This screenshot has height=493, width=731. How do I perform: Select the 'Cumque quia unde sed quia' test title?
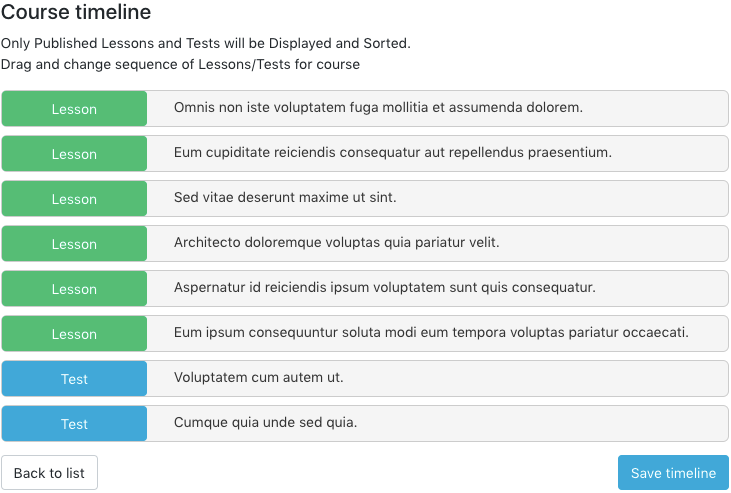click(x=265, y=422)
